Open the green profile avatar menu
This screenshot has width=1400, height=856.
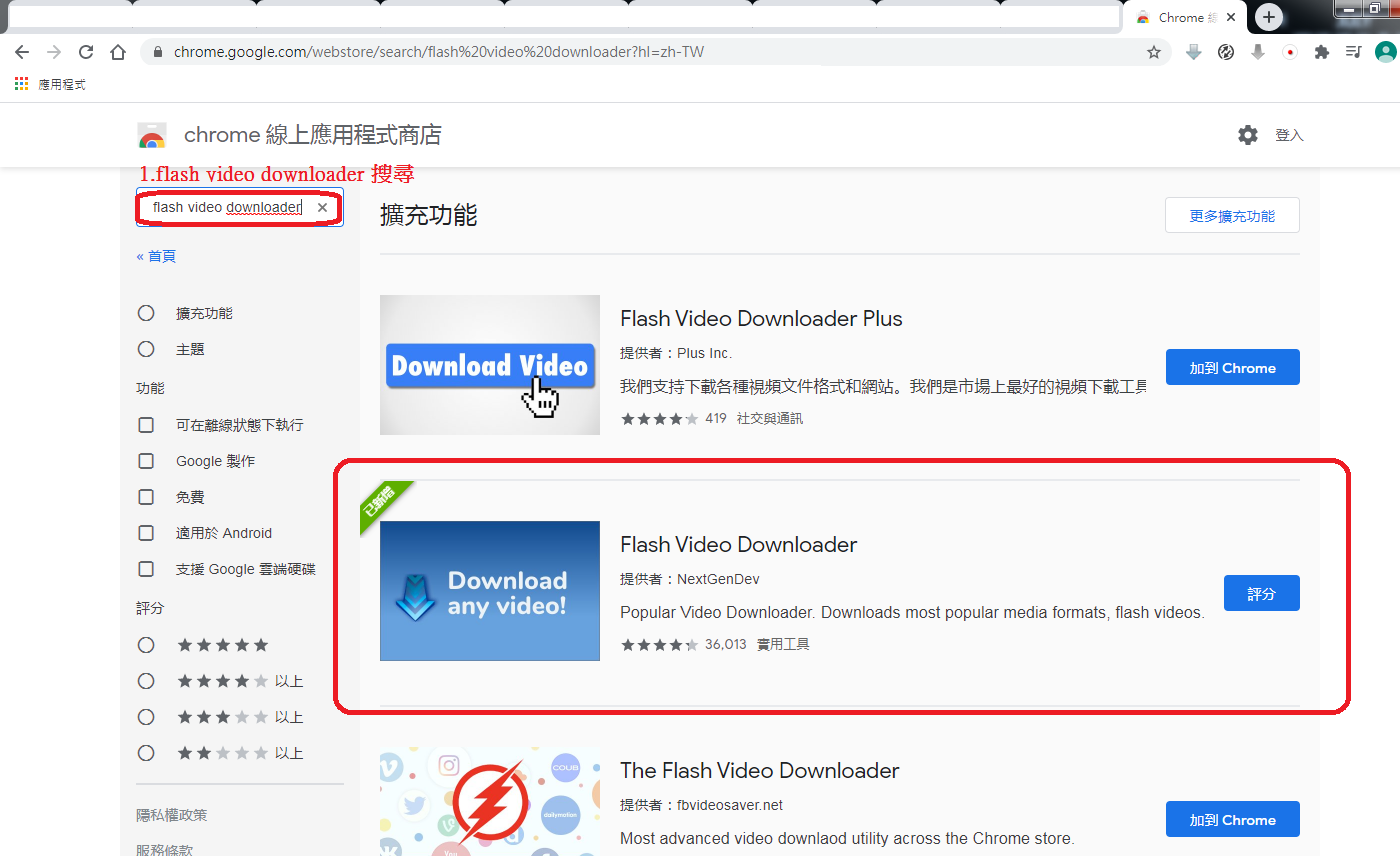click(x=1384, y=52)
